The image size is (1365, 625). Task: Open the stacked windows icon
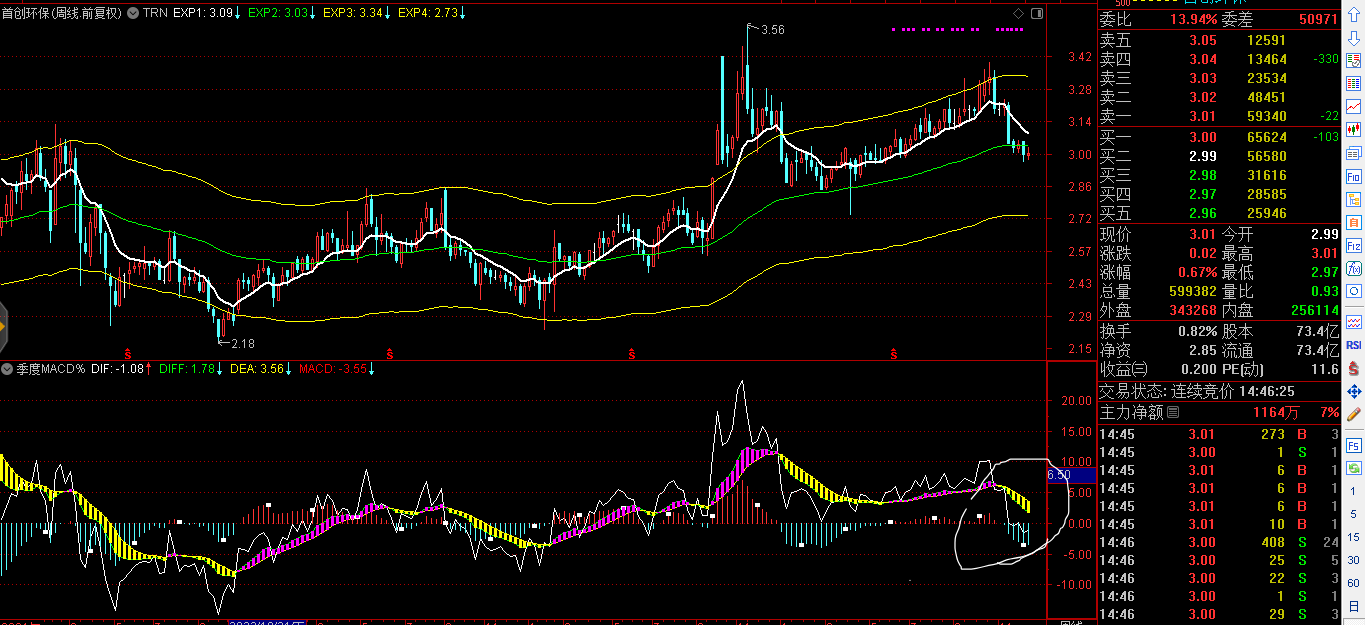1354,152
